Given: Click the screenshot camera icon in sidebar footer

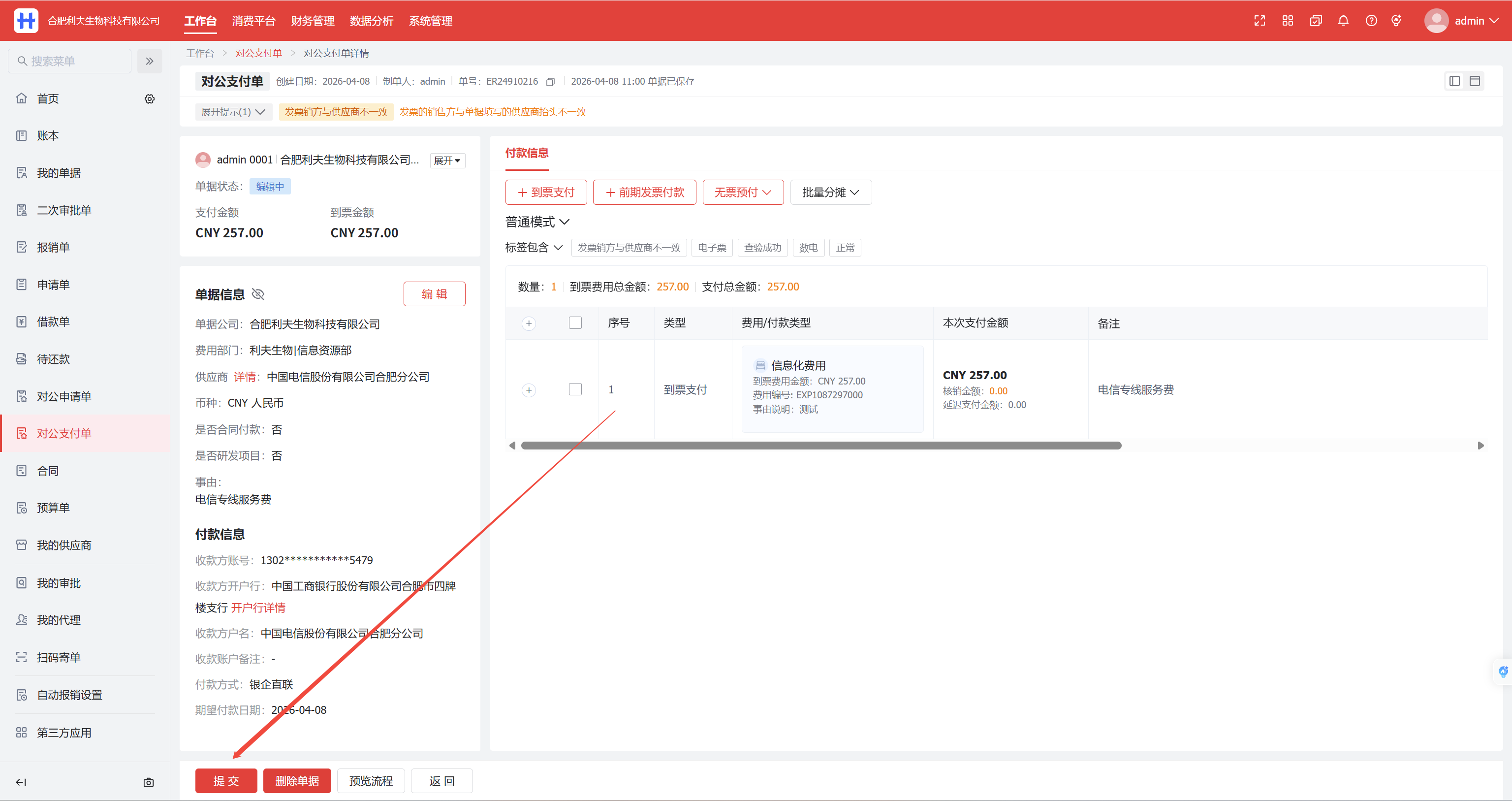Looking at the screenshot, I should coord(149,782).
